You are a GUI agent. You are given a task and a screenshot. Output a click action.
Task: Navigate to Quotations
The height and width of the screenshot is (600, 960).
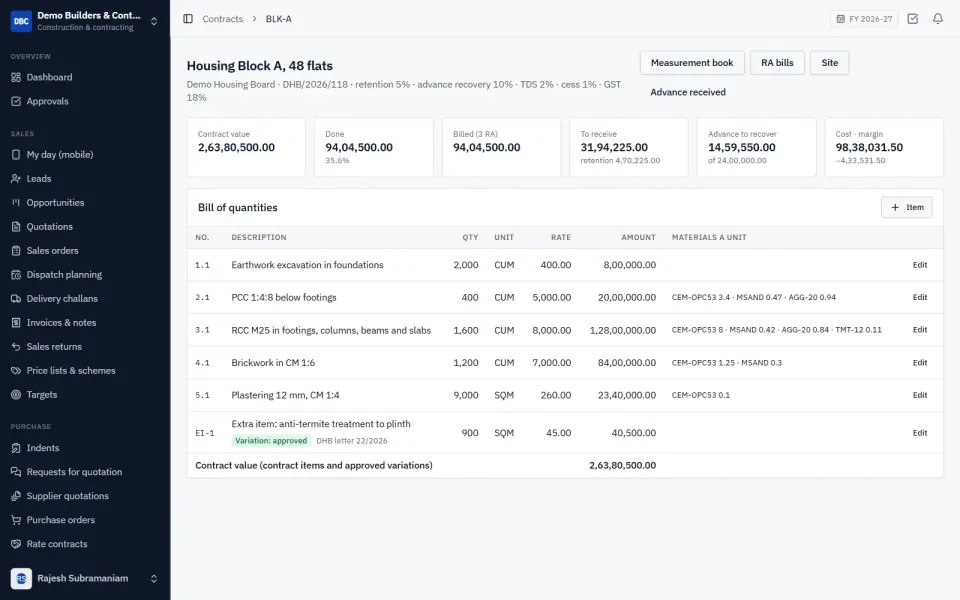pos(85,227)
